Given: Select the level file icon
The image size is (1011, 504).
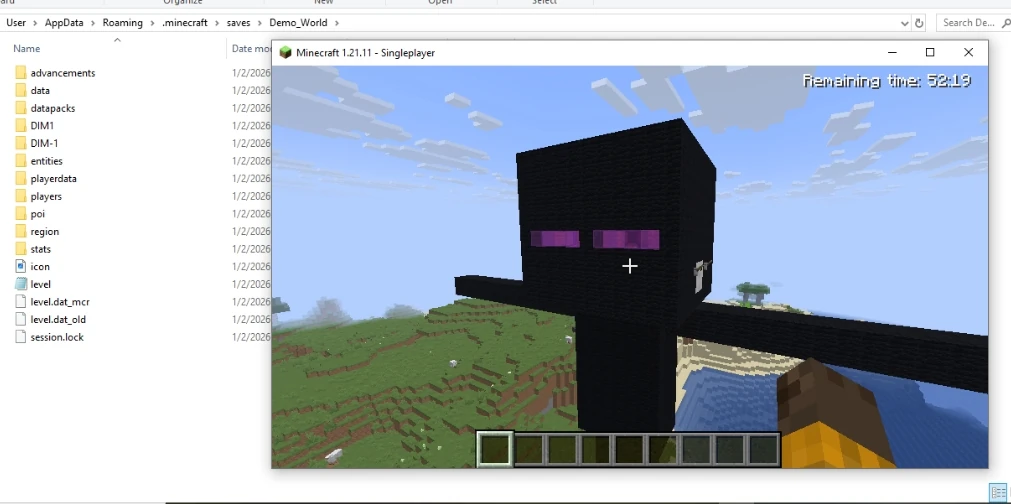Looking at the screenshot, I should tap(20, 284).
